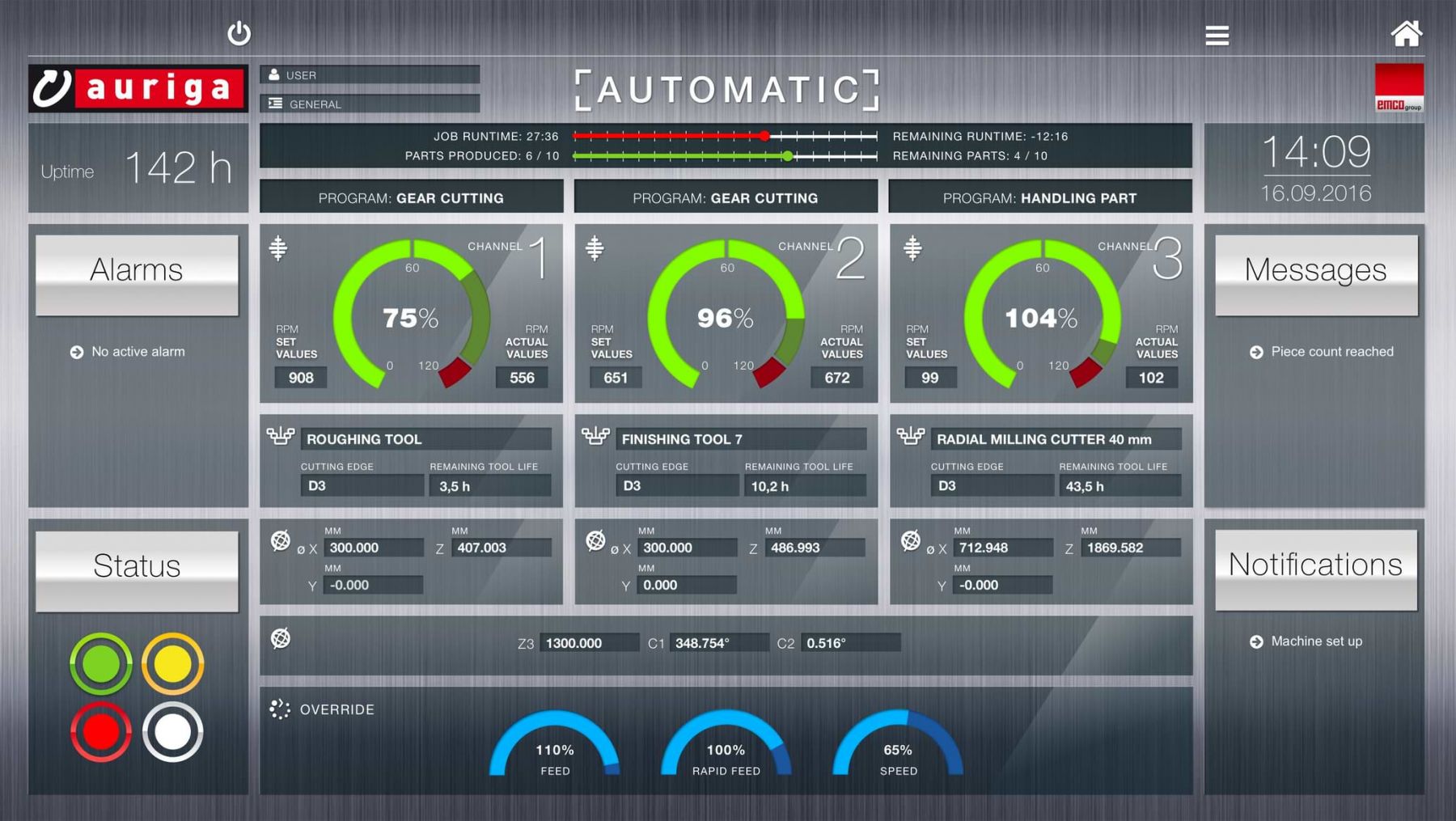Toggle the red status light
Image resolution: width=1456 pixels, height=821 pixels.
101,731
